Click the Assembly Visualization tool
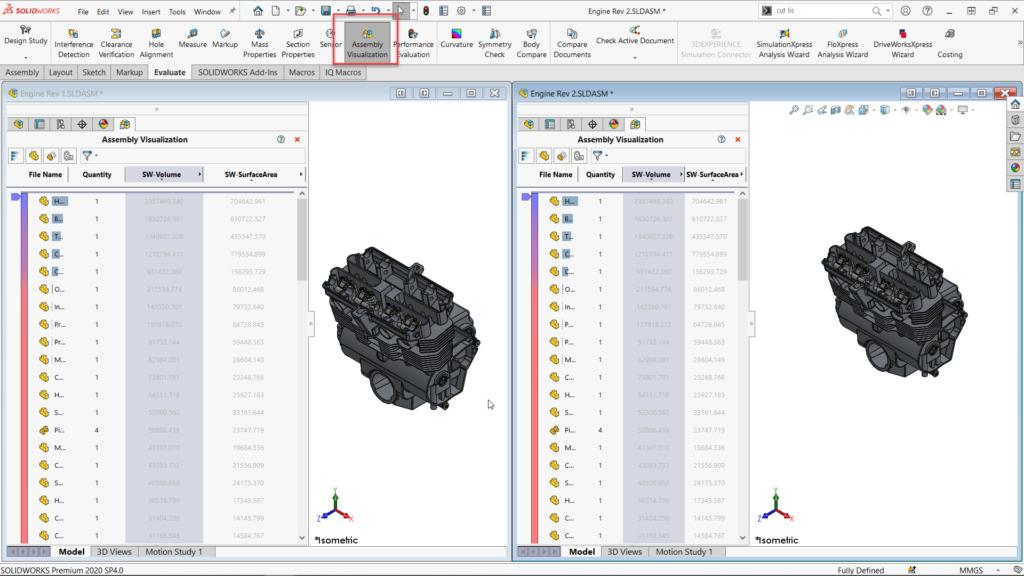Viewport: 1024px width, 576px height. (367, 44)
